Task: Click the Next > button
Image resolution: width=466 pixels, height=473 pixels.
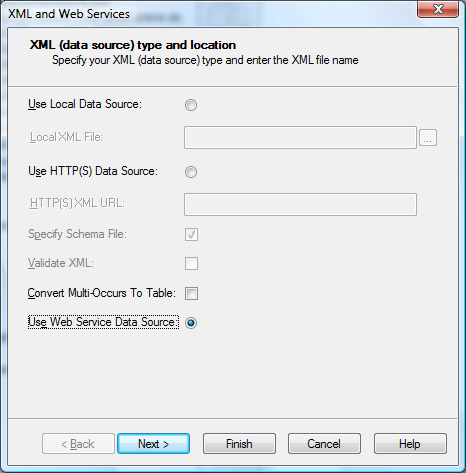Action: click(x=154, y=444)
